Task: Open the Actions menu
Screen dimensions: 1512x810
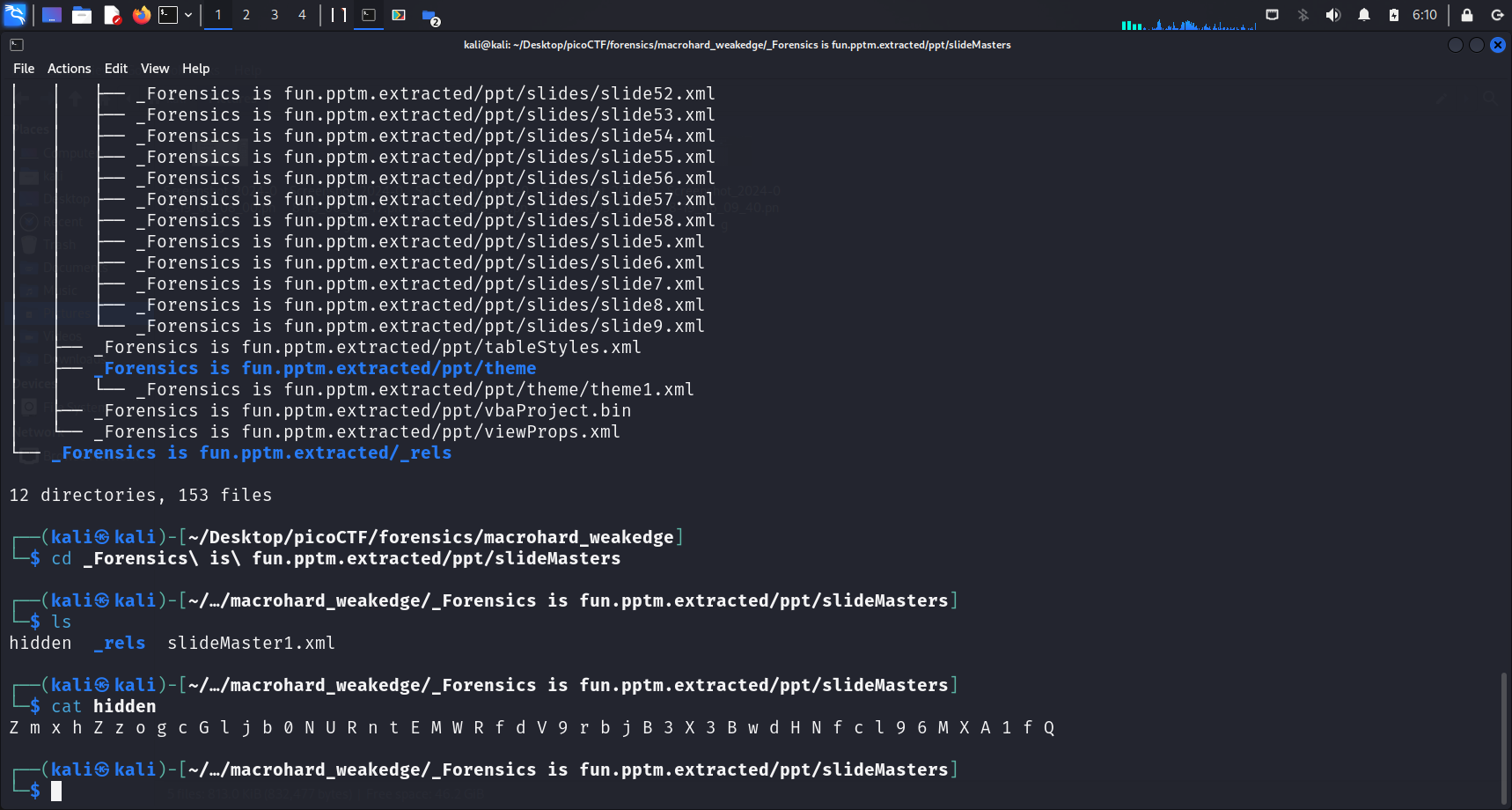Action: [69, 69]
